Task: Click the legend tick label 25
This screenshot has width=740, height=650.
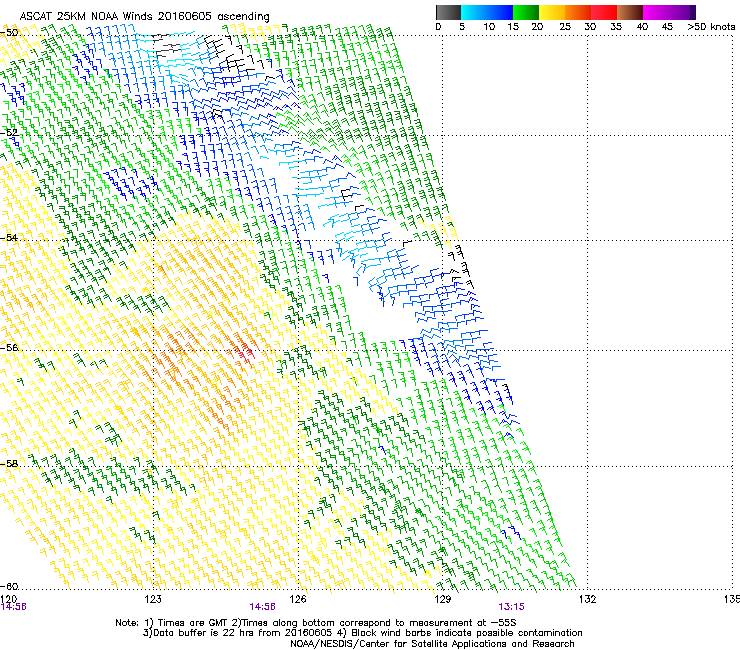Action: (x=565, y=27)
